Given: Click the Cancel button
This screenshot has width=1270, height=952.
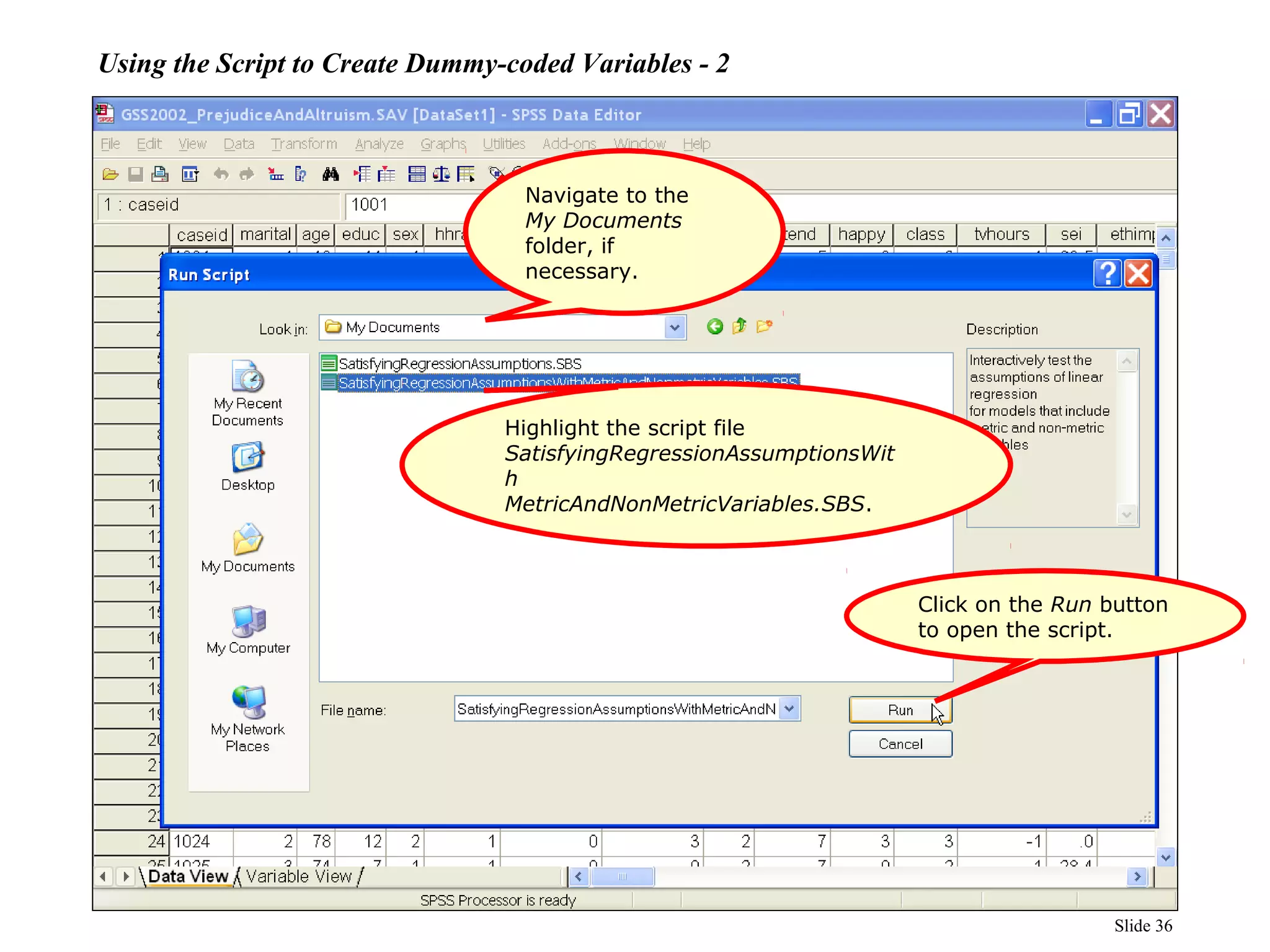Looking at the screenshot, I should coord(900,744).
